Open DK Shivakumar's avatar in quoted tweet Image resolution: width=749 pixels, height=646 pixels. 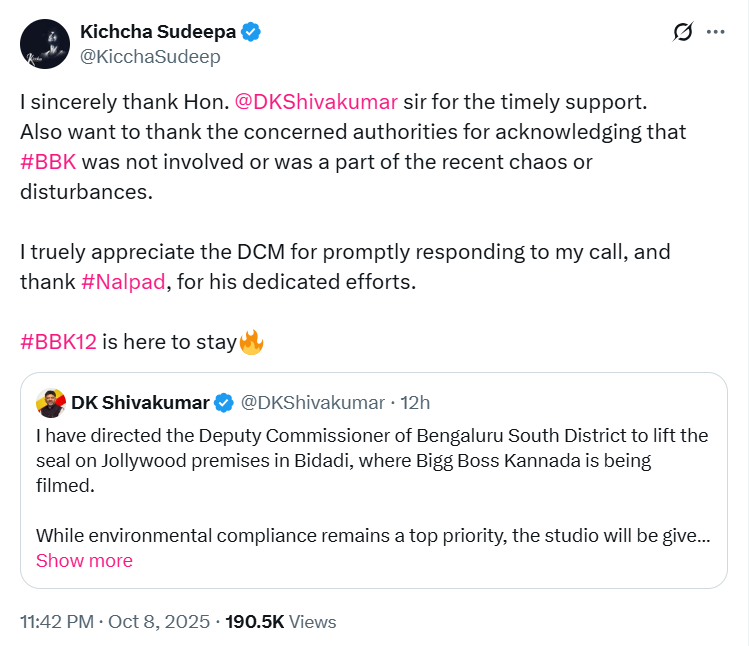tap(51, 403)
